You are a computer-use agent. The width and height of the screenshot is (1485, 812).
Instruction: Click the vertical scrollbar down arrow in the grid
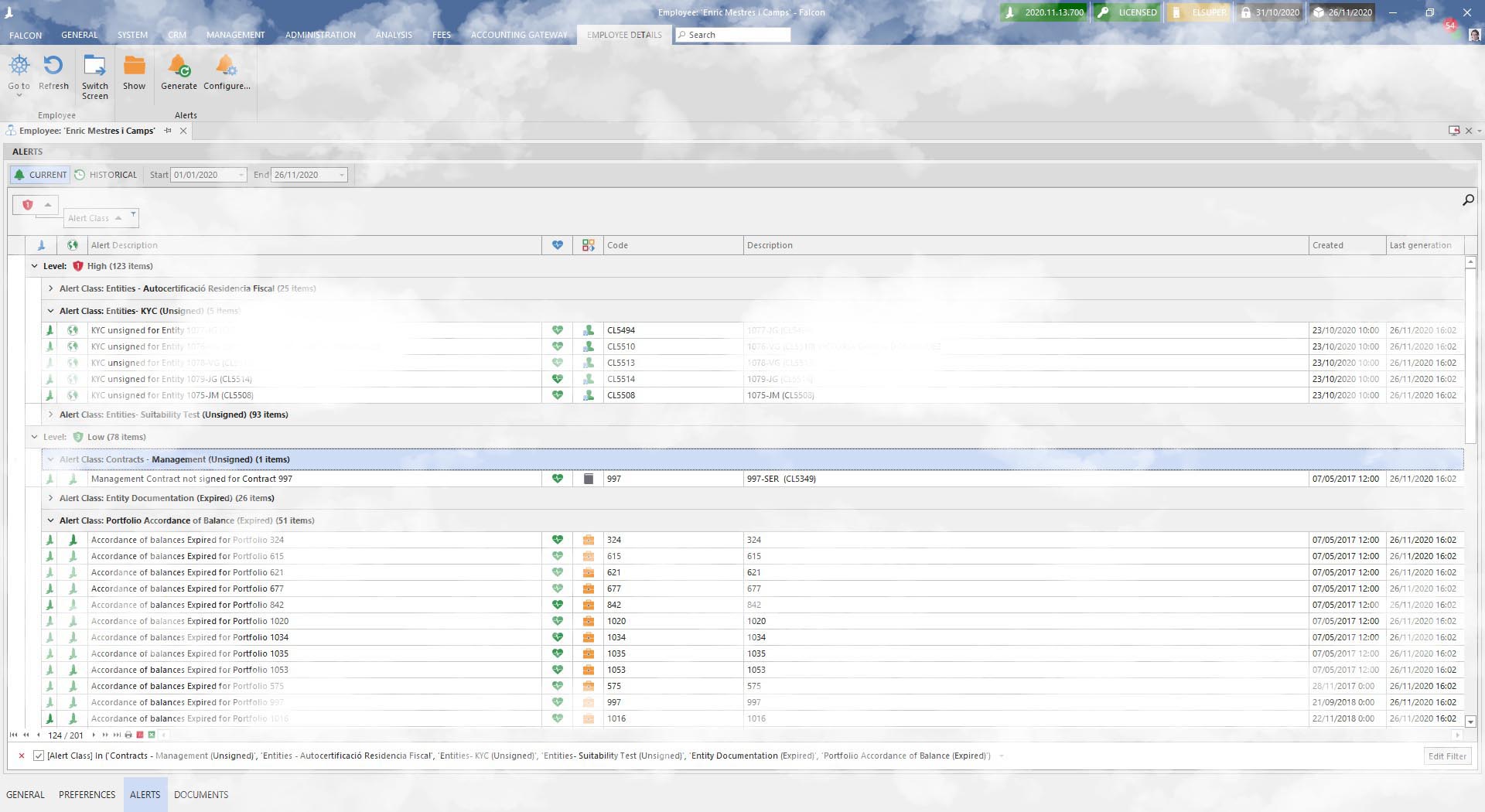click(x=1470, y=721)
